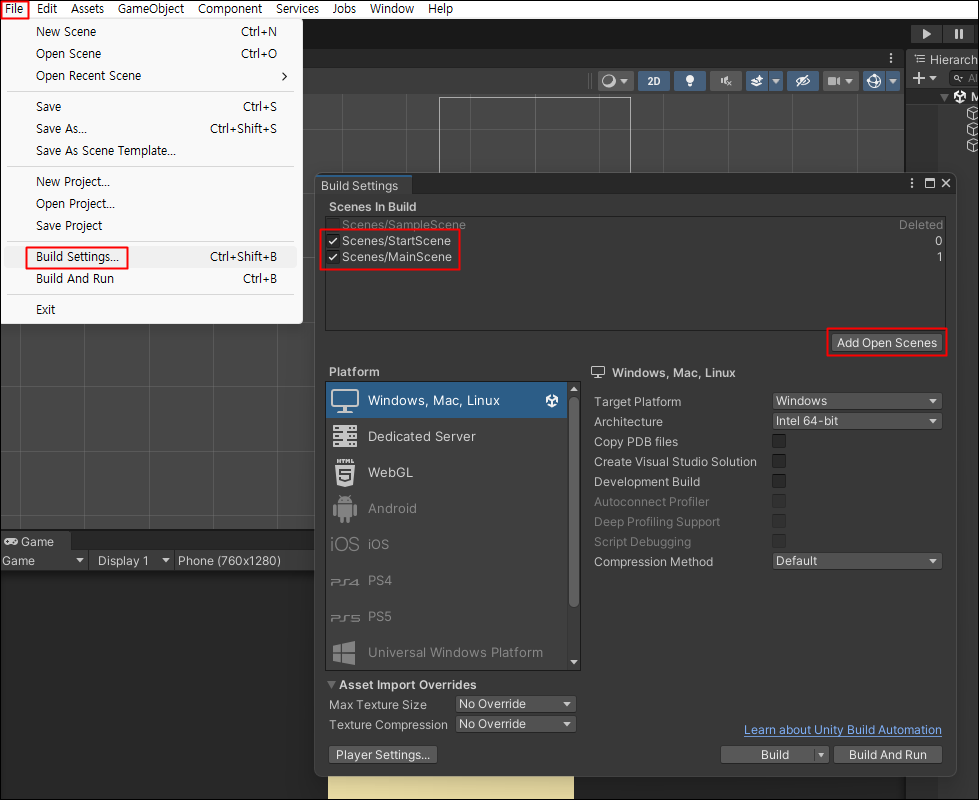Open Max Texture Size dropdown
The height and width of the screenshot is (800, 979).
pyautogui.click(x=515, y=704)
